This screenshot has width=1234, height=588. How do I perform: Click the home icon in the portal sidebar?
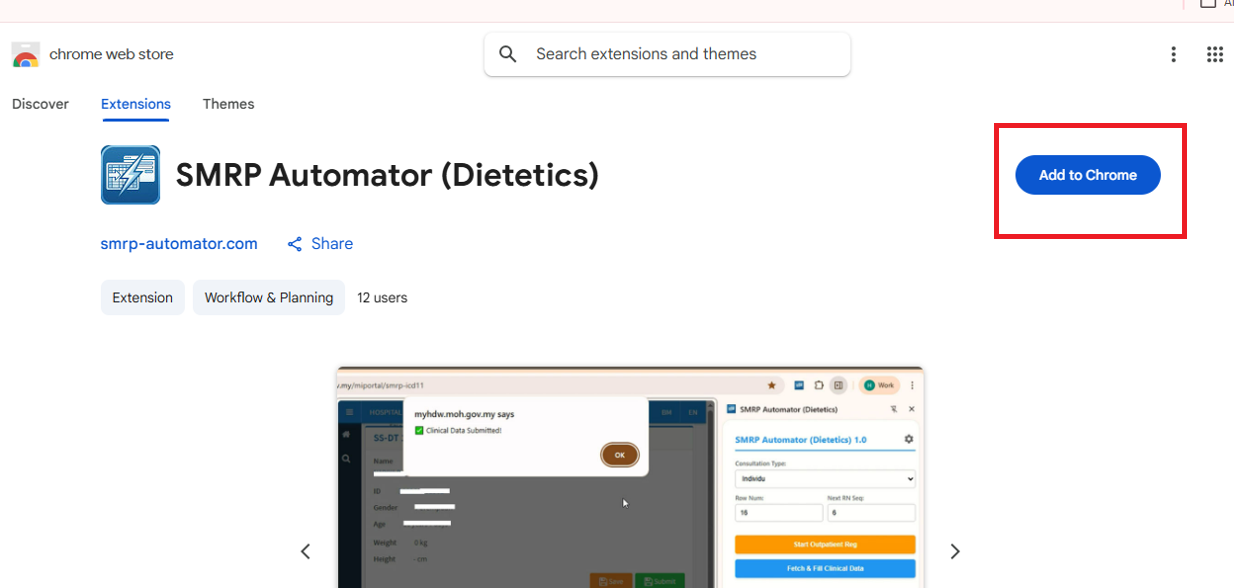click(346, 435)
